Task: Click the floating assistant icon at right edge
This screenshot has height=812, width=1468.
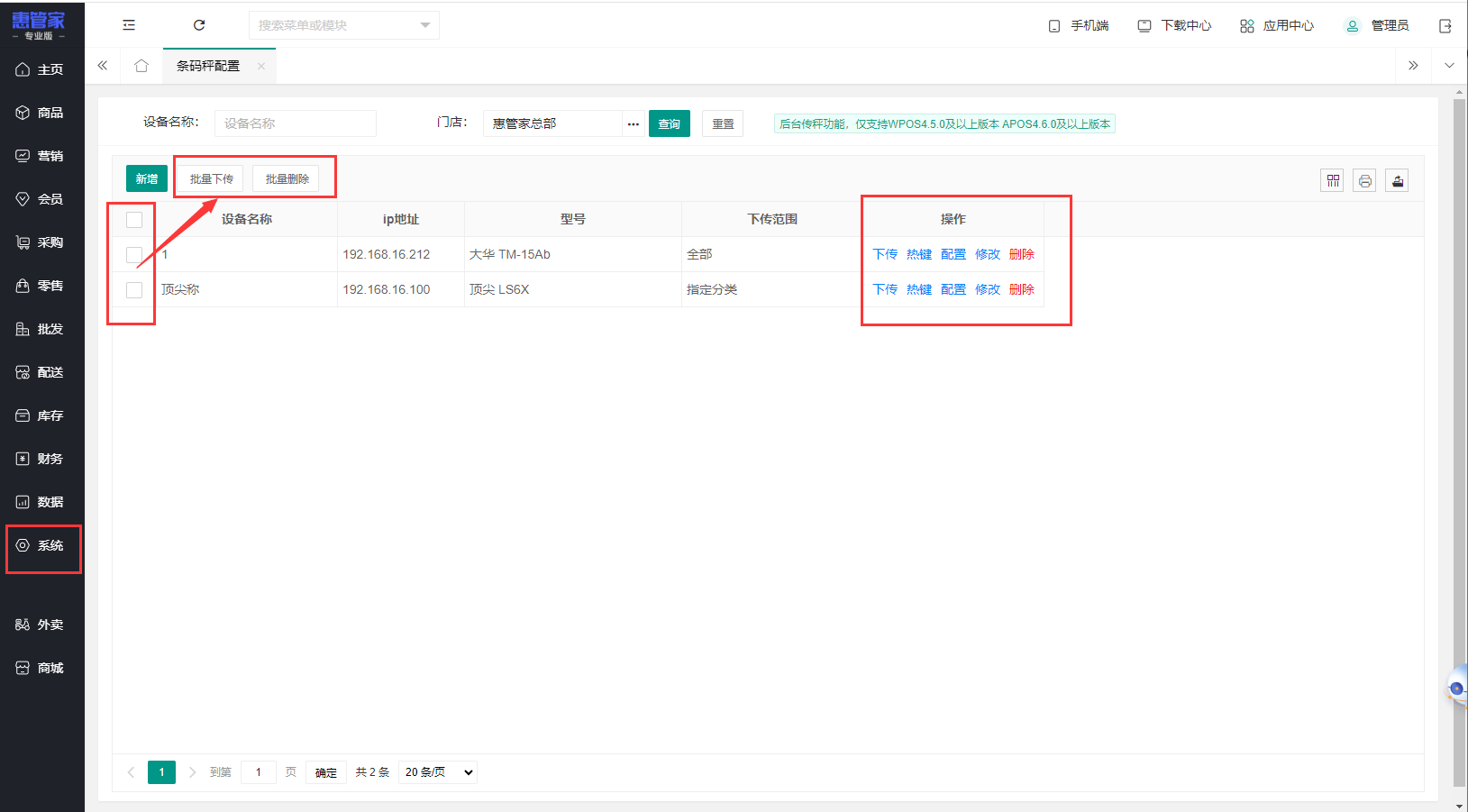Action: coord(1457,689)
